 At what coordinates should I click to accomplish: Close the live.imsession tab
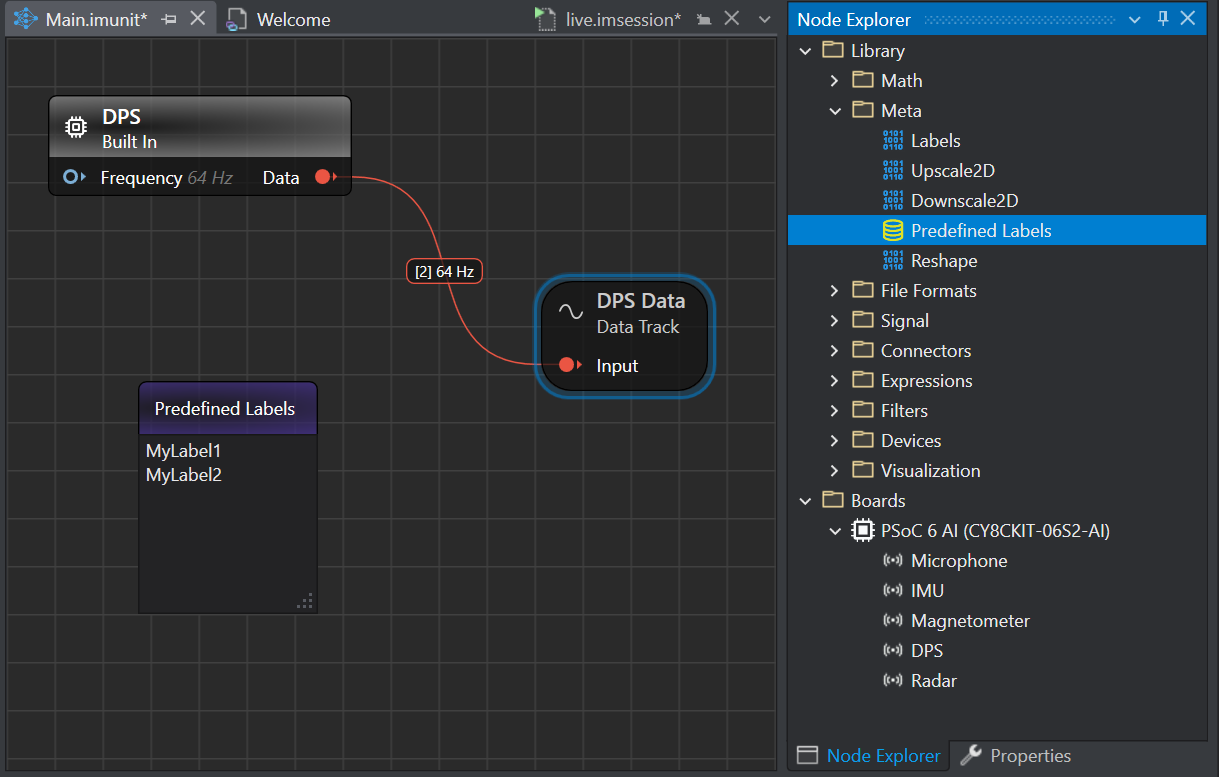(732, 19)
